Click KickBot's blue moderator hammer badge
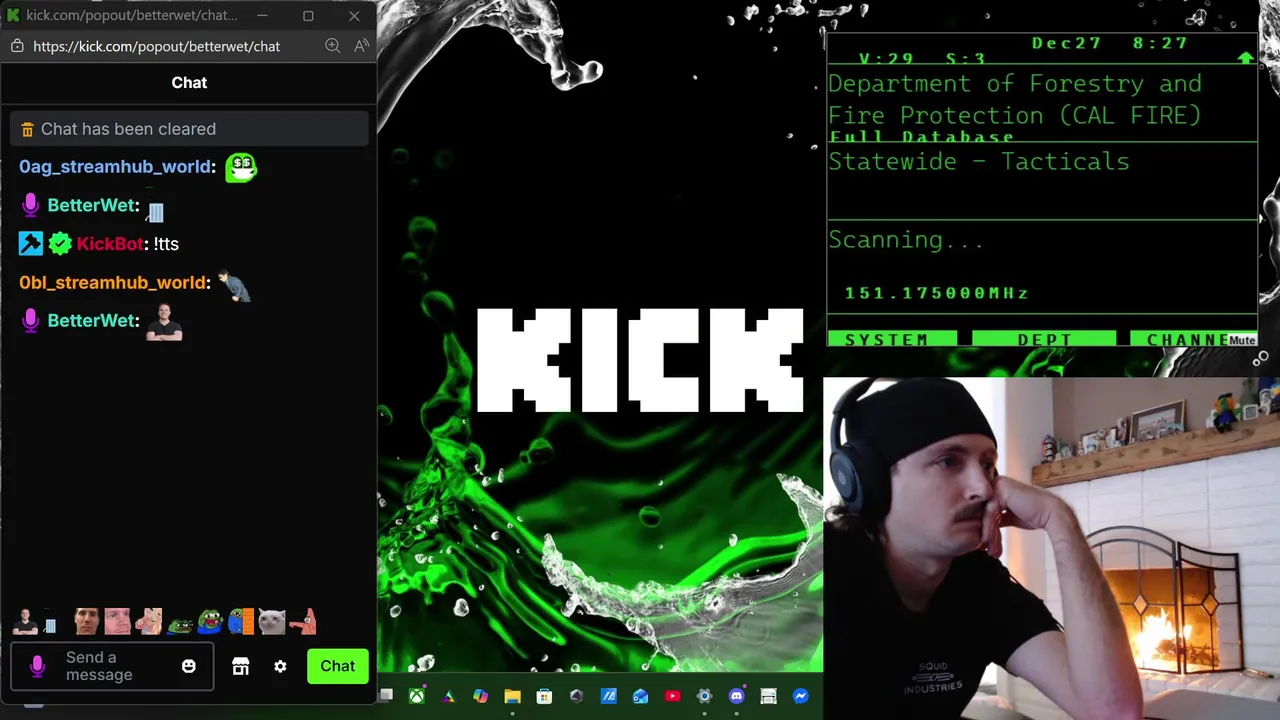 click(31, 243)
